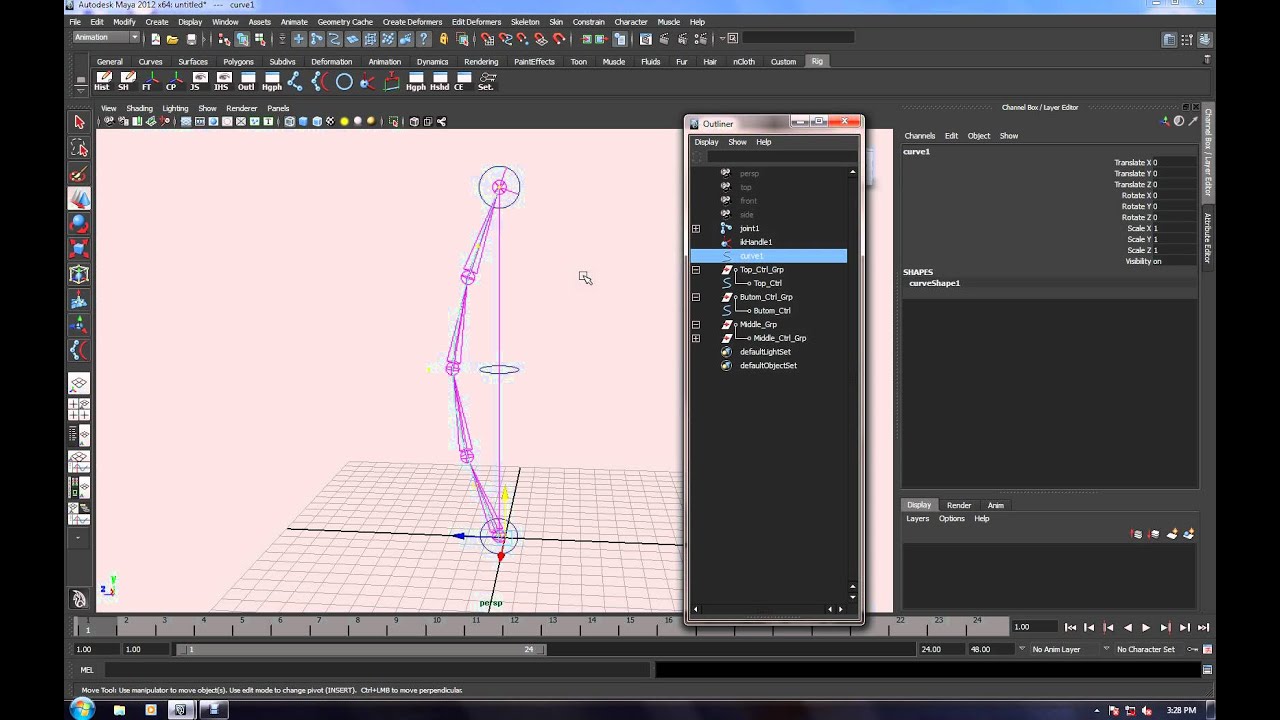The image size is (1280, 720).
Task: Click the open scene folder icon
Action: pos(173,39)
